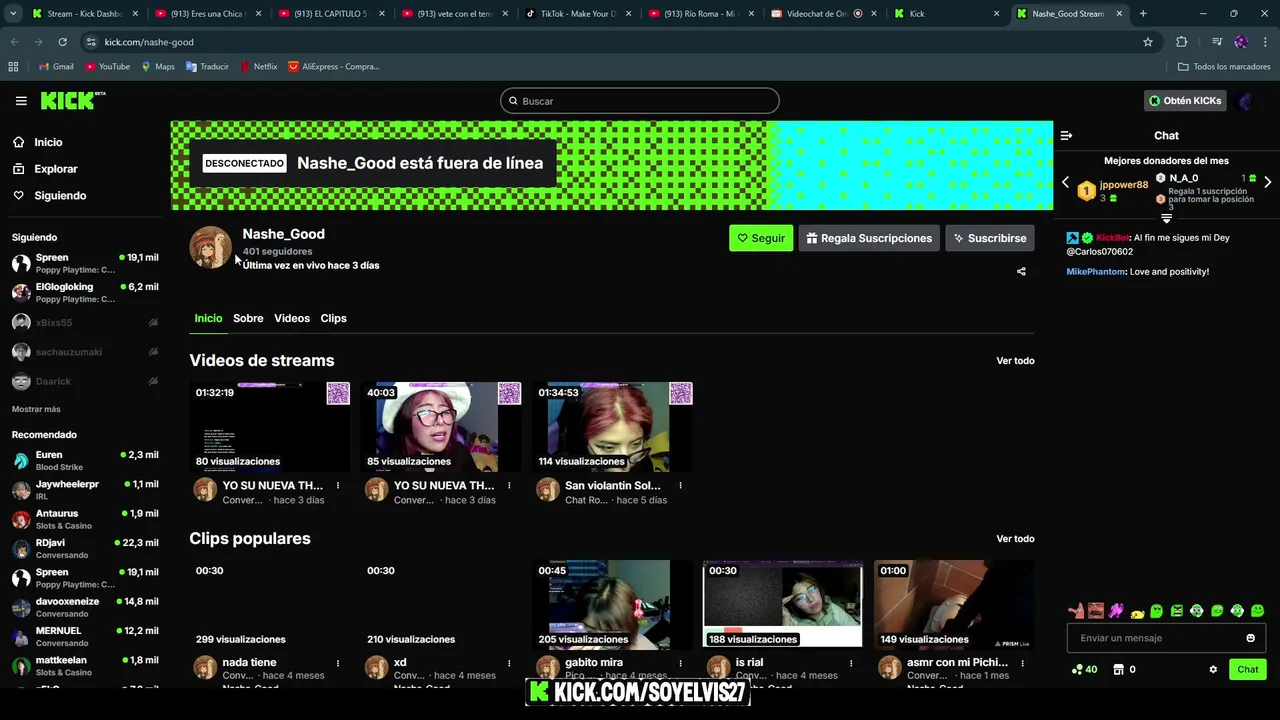This screenshot has height=720, width=1280.
Task: Bookmark this page with star icon
Action: coord(1148,42)
